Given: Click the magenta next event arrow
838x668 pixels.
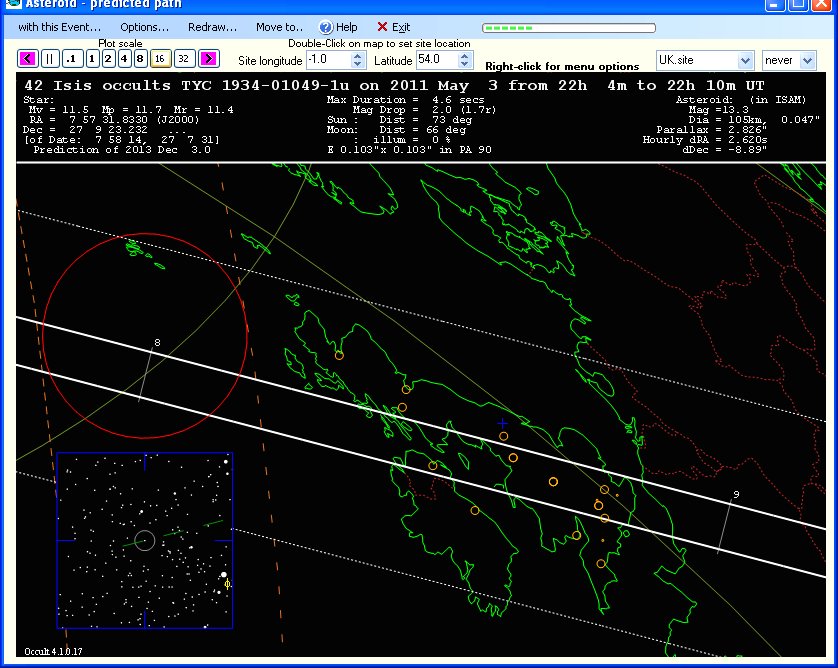Looking at the screenshot, I should [x=209, y=59].
